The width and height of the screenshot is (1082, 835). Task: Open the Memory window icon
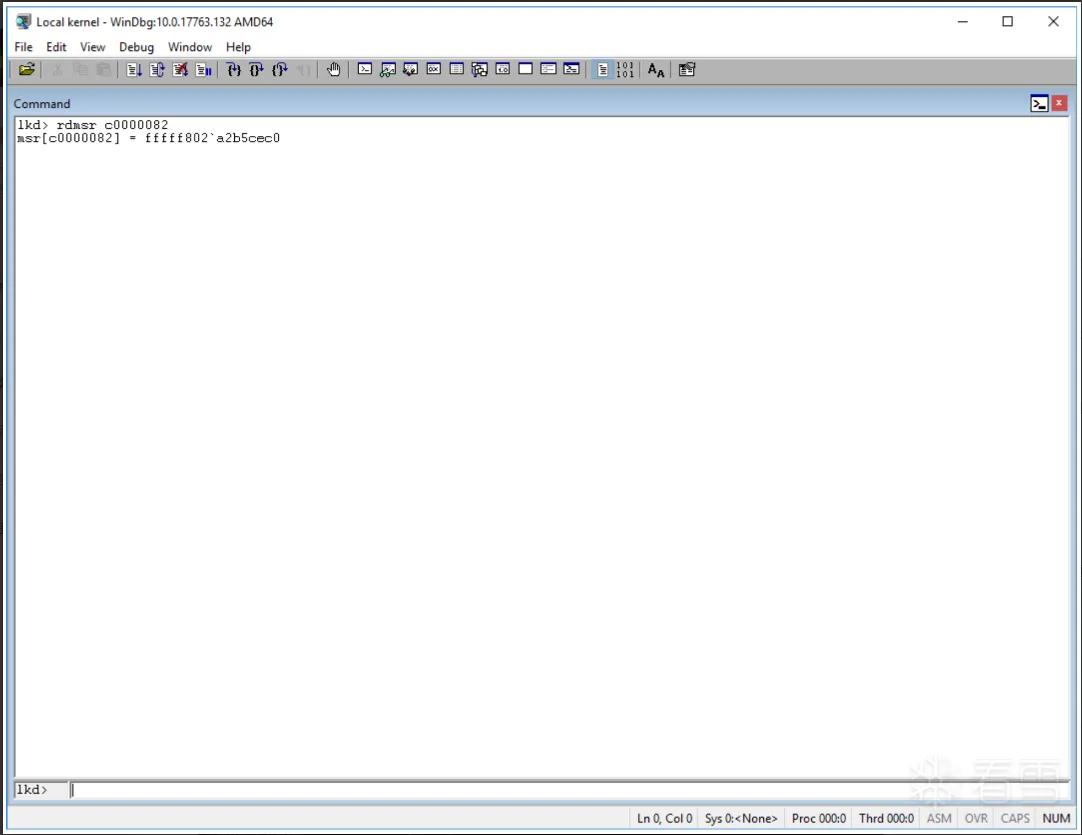click(457, 70)
